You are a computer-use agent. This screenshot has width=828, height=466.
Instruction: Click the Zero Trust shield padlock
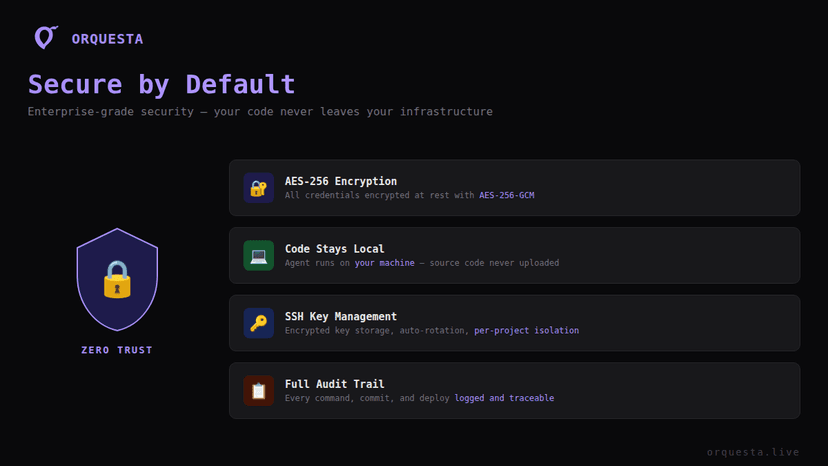(x=117, y=279)
